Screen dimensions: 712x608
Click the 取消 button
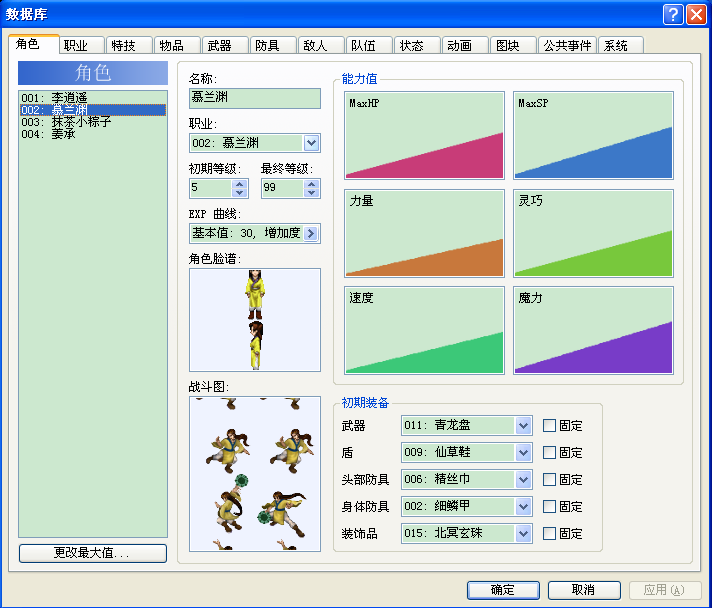[584, 590]
